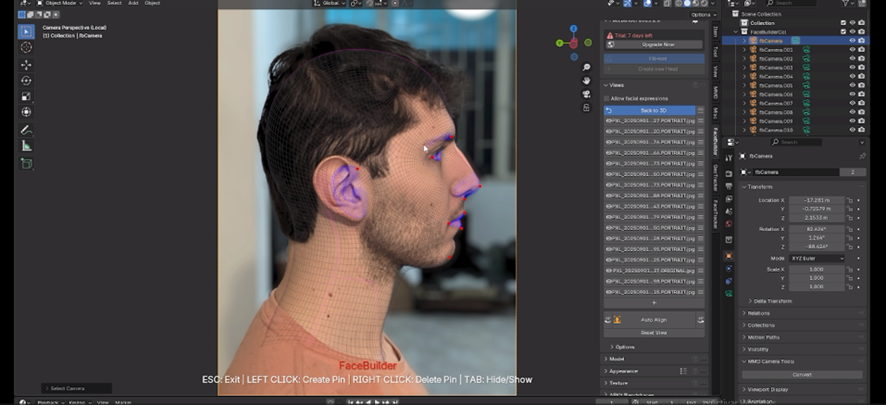Open the Global transform orientation dropdown

(329, 3)
